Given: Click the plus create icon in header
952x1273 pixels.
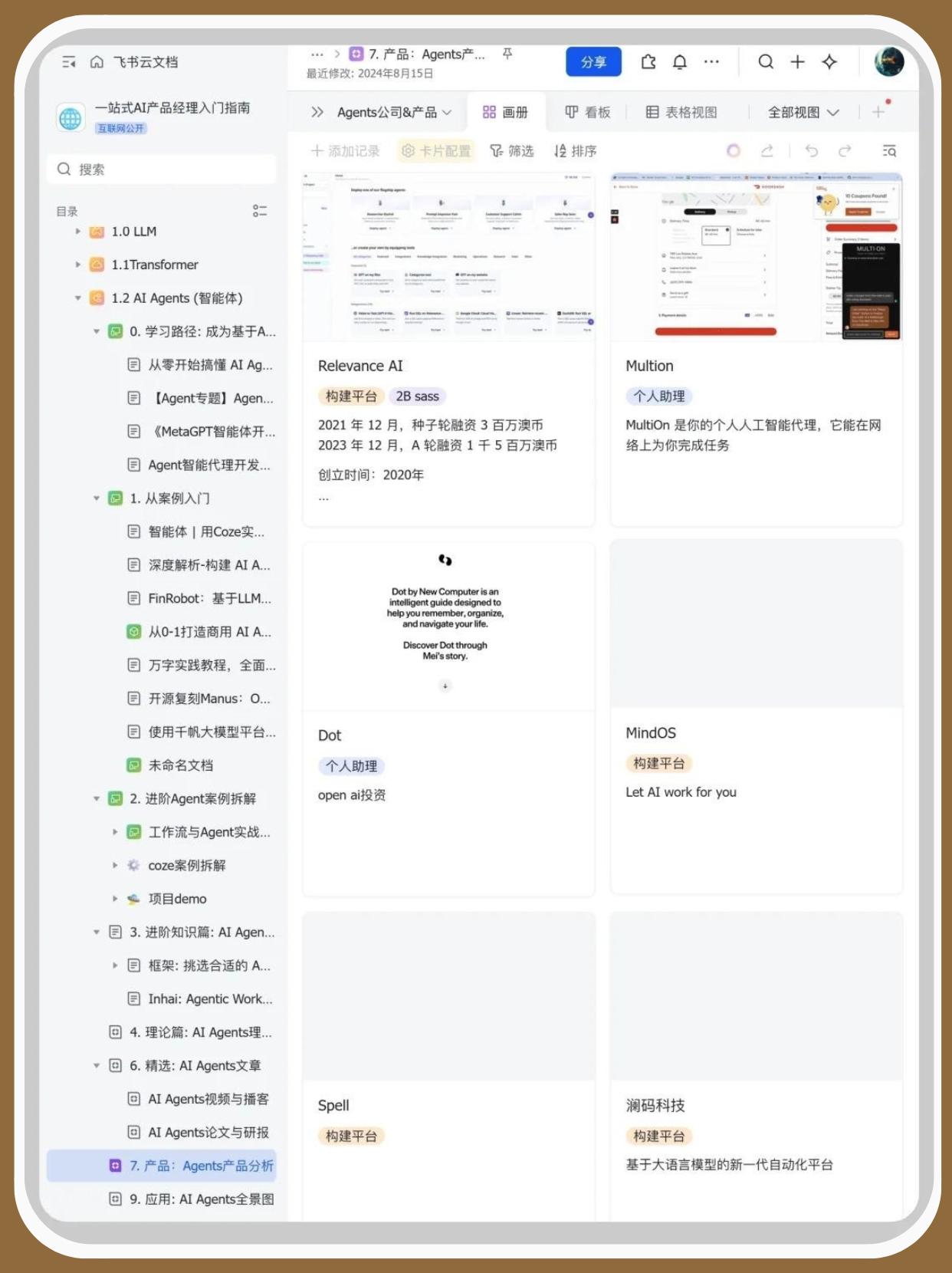Looking at the screenshot, I should [797, 62].
